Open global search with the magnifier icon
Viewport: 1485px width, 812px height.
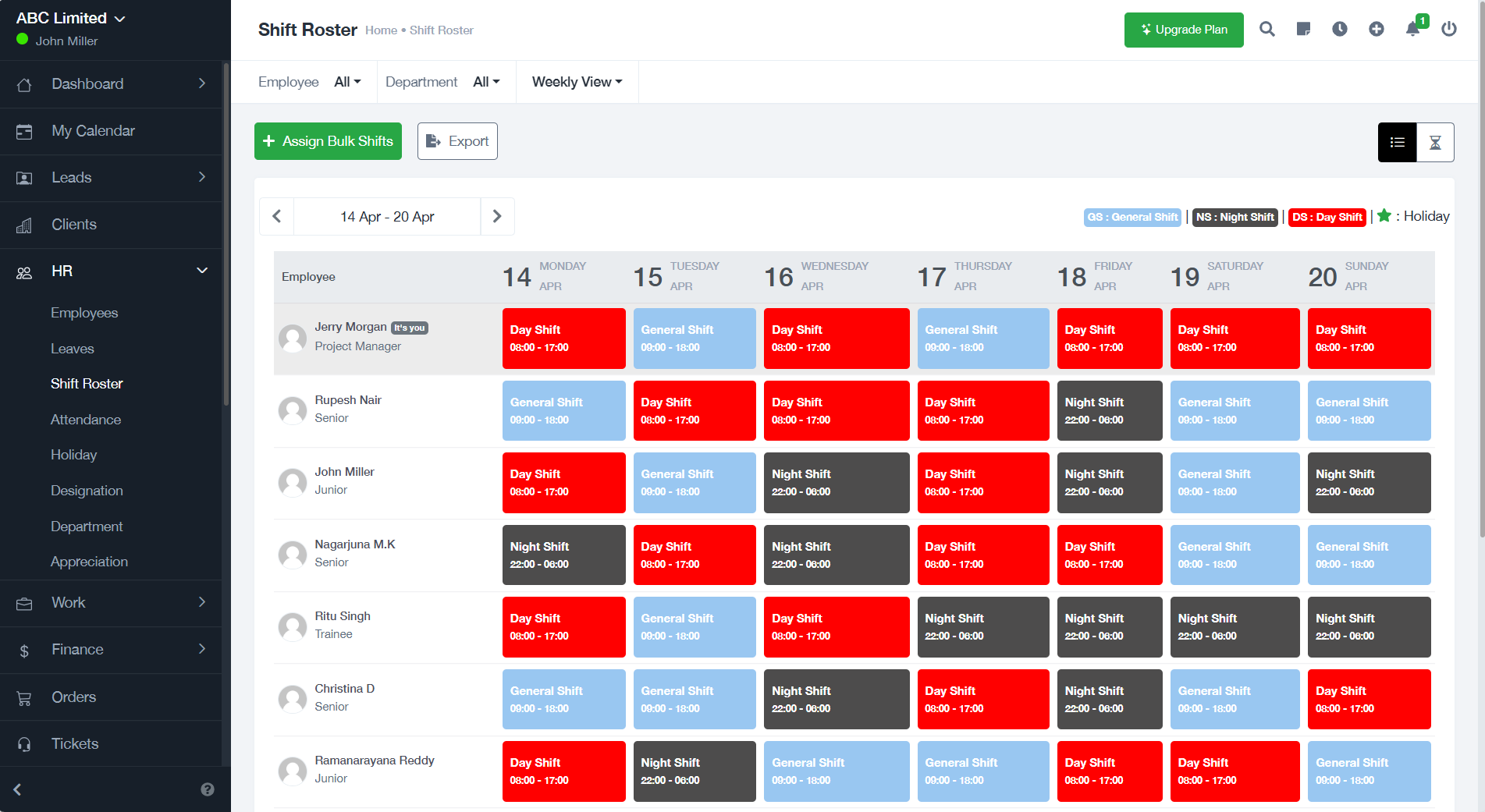pyautogui.click(x=1267, y=29)
